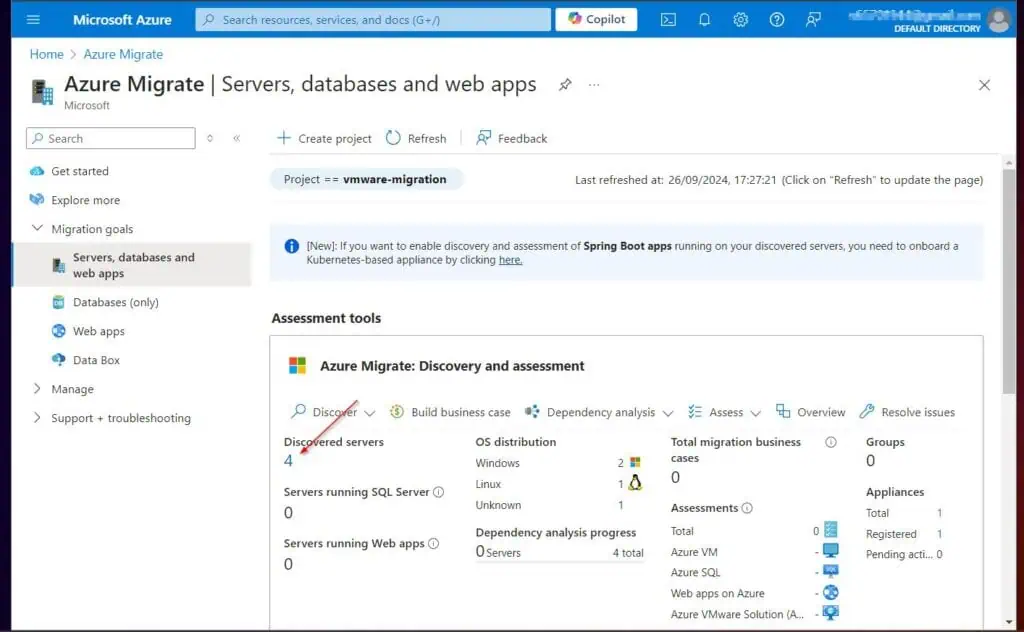Click the Windows OS logo icon
The width and height of the screenshot is (1024, 632).
[635, 462]
